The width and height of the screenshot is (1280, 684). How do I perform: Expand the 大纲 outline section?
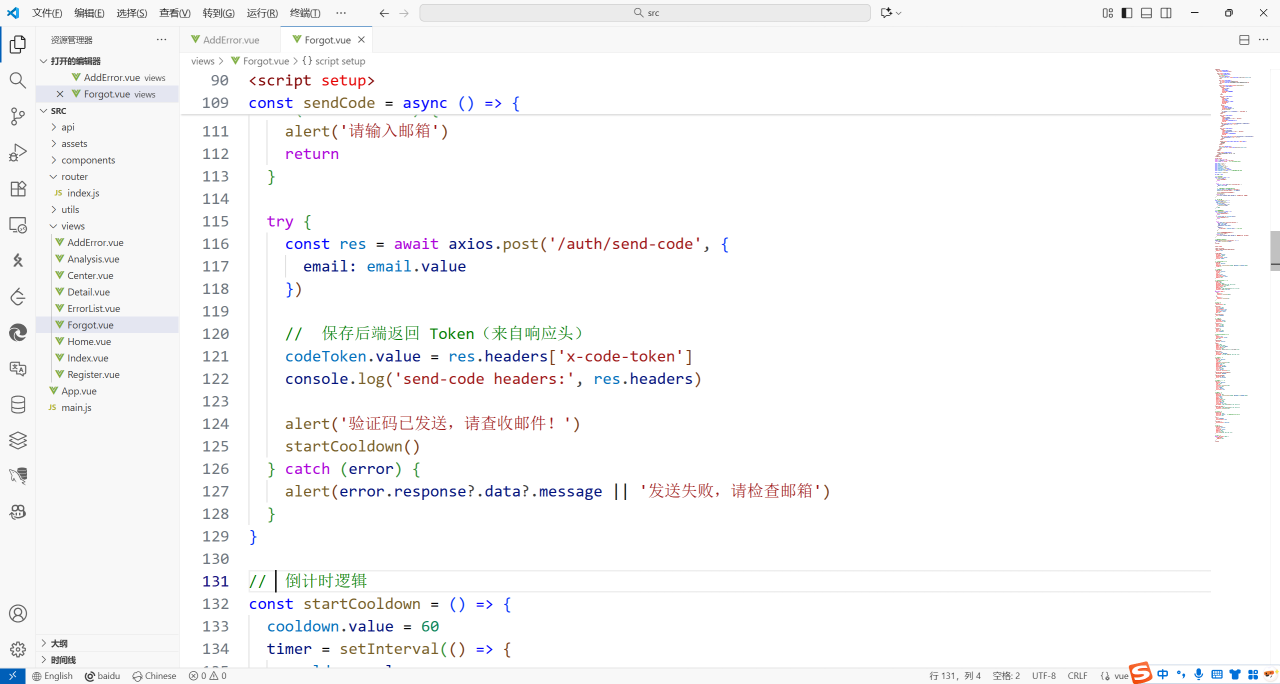[107, 643]
